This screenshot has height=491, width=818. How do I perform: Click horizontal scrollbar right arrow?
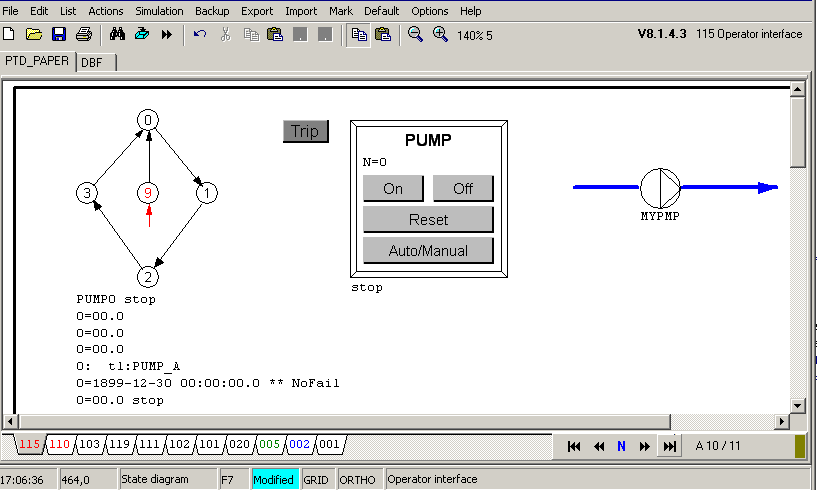781,421
